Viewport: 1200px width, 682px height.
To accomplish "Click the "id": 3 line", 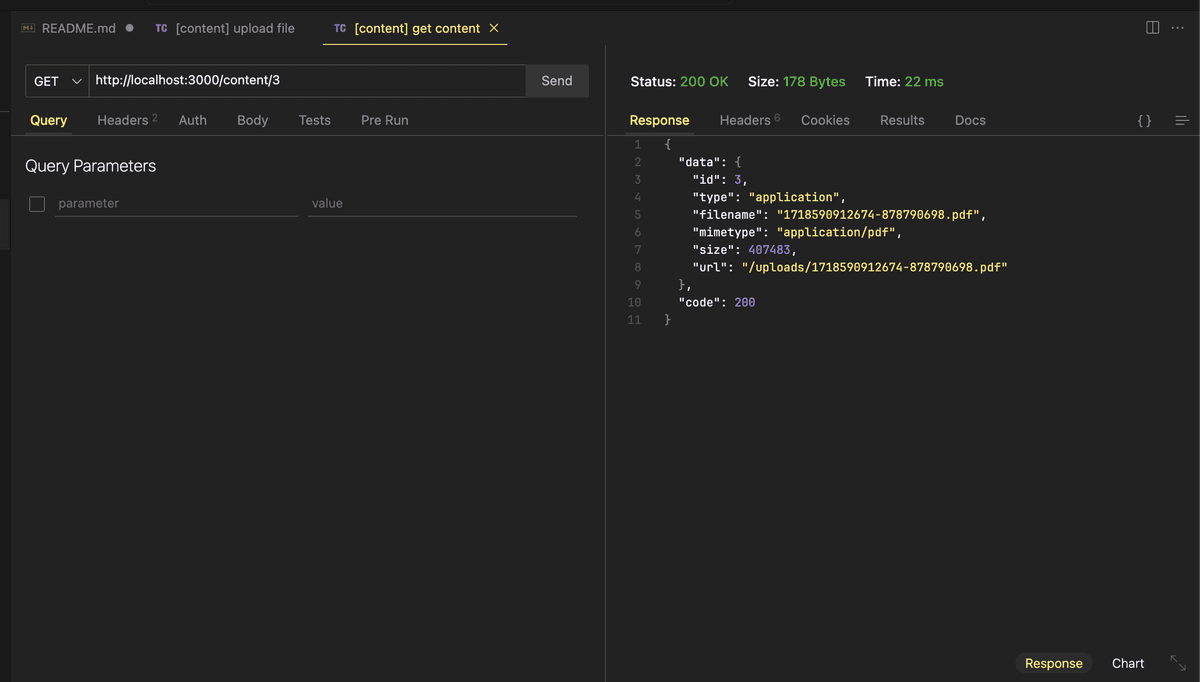I will [720, 179].
